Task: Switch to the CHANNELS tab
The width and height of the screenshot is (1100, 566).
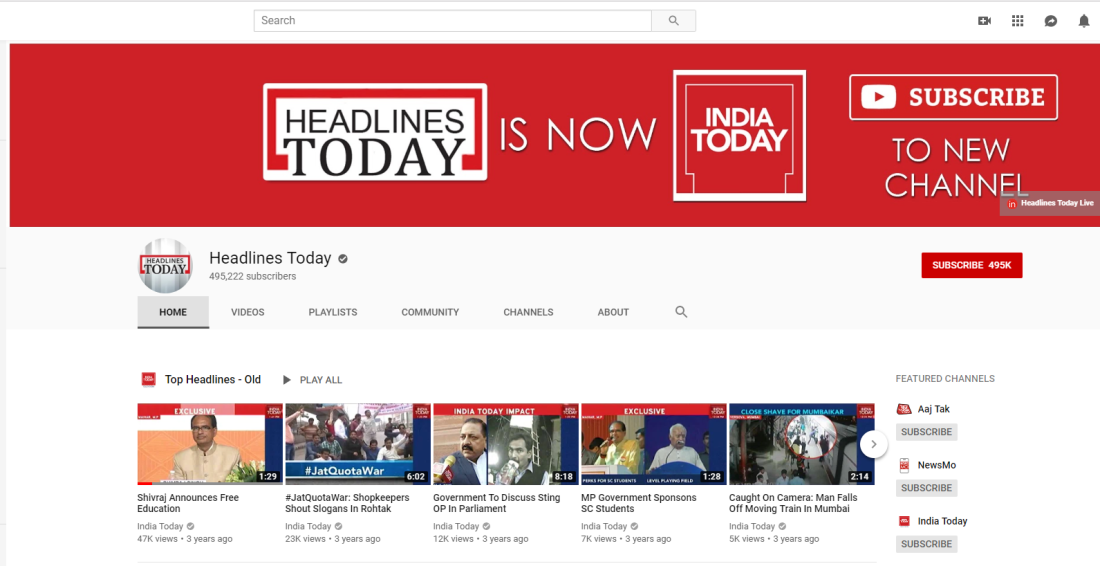Action: [x=528, y=312]
